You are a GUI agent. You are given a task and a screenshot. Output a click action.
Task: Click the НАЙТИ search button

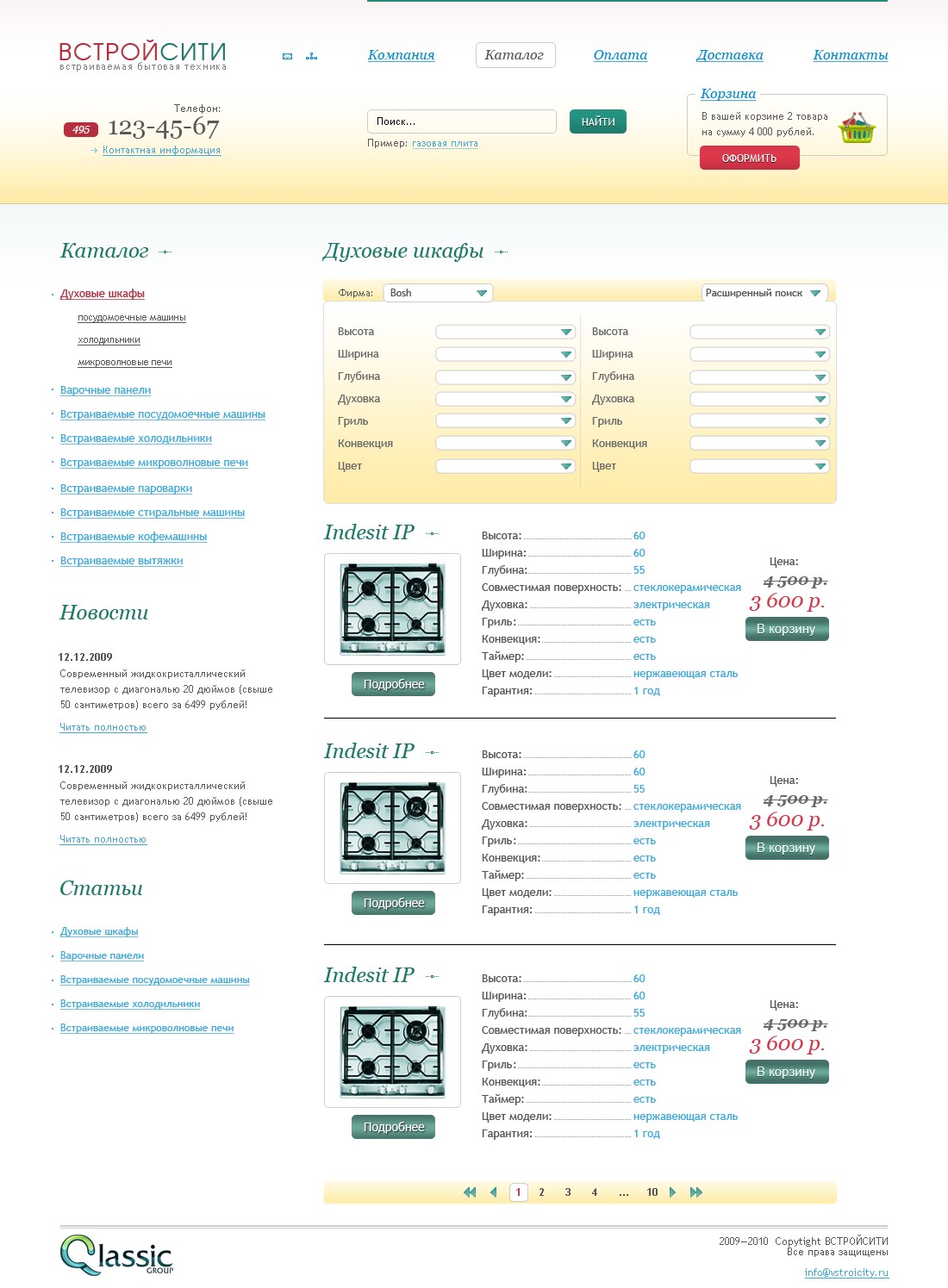(597, 121)
